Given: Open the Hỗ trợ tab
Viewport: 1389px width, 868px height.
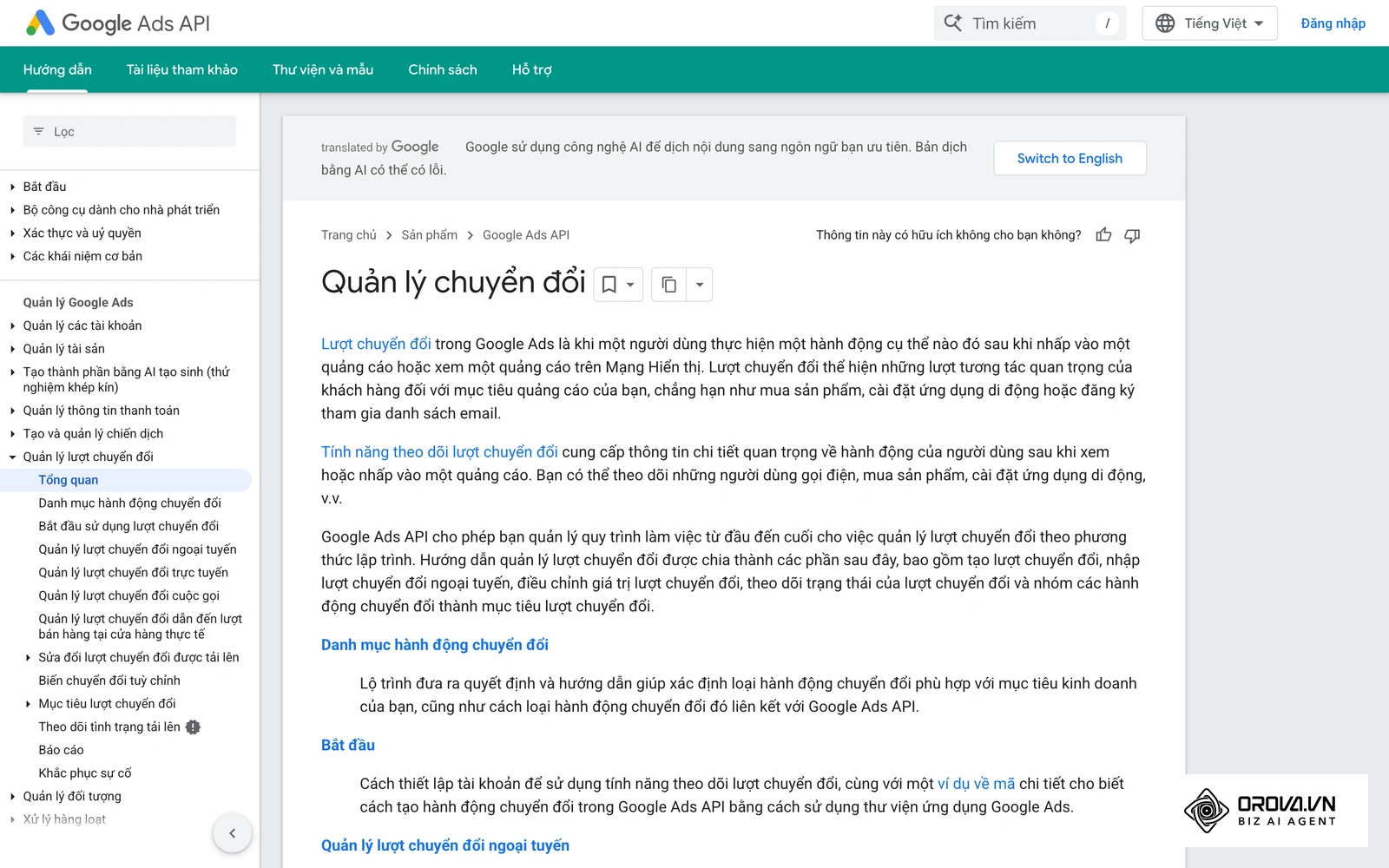Looking at the screenshot, I should tap(532, 69).
